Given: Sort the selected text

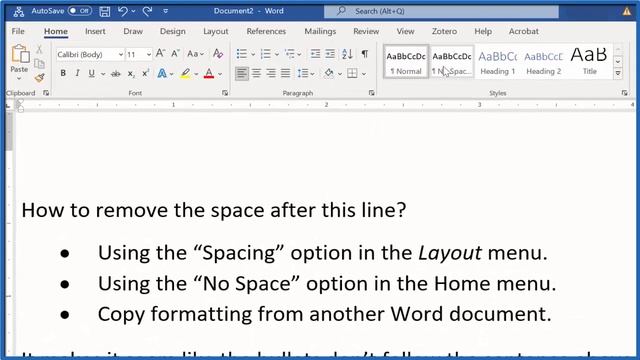Looking at the screenshot, I should coord(347,53).
